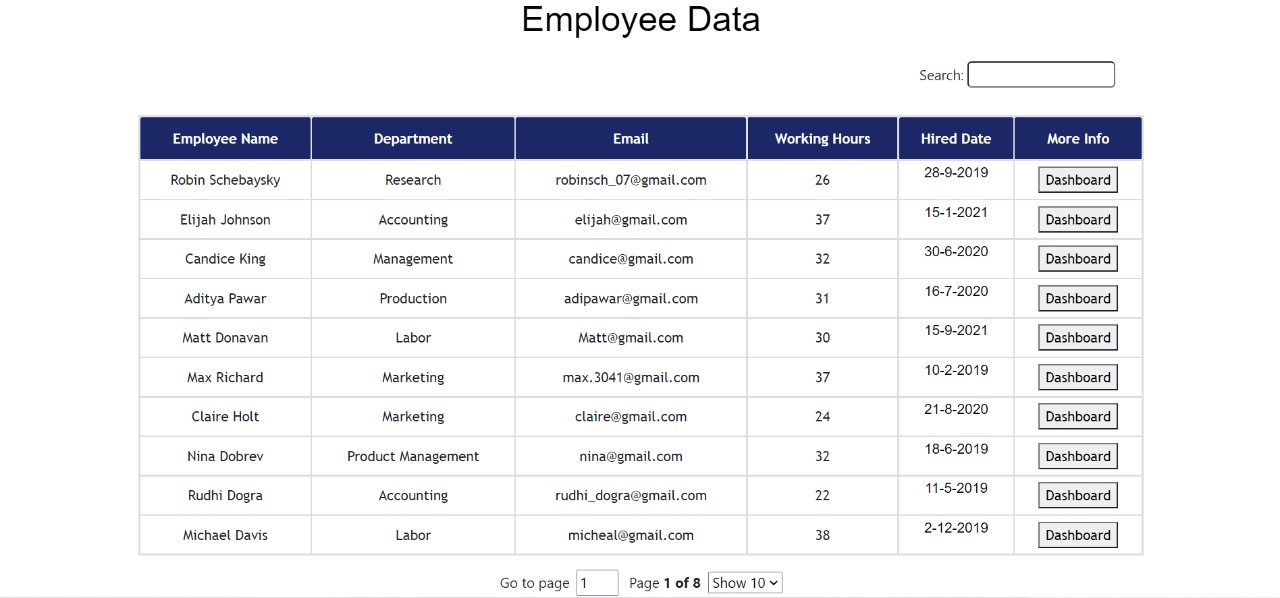This screenshot has height=598, width=1280.
Task: Open Dashboard for Rudhi Dogra
Action: [1077, 495]
